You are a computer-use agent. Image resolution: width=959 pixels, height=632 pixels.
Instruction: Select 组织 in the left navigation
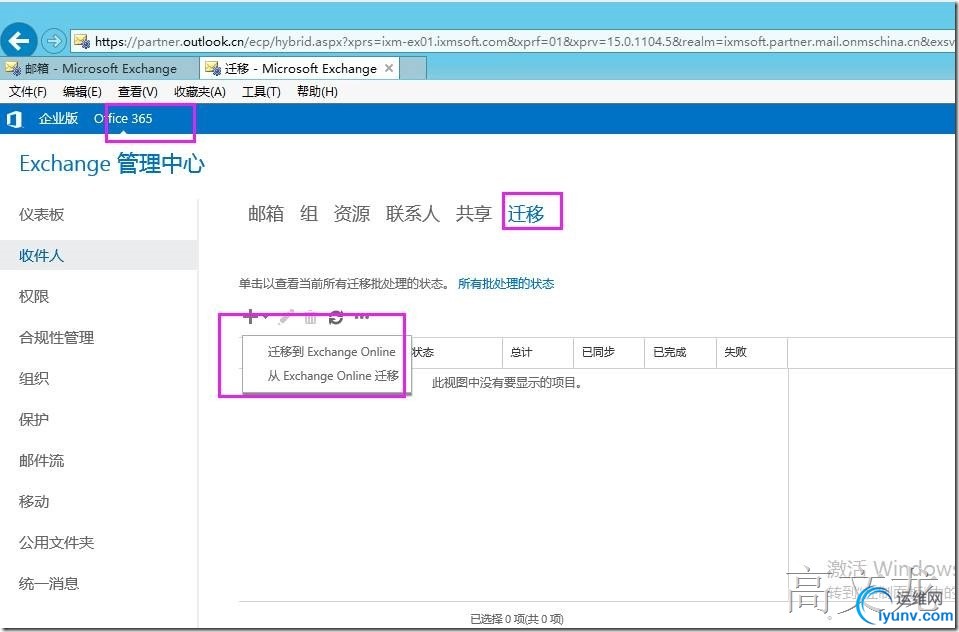[34, 379]
